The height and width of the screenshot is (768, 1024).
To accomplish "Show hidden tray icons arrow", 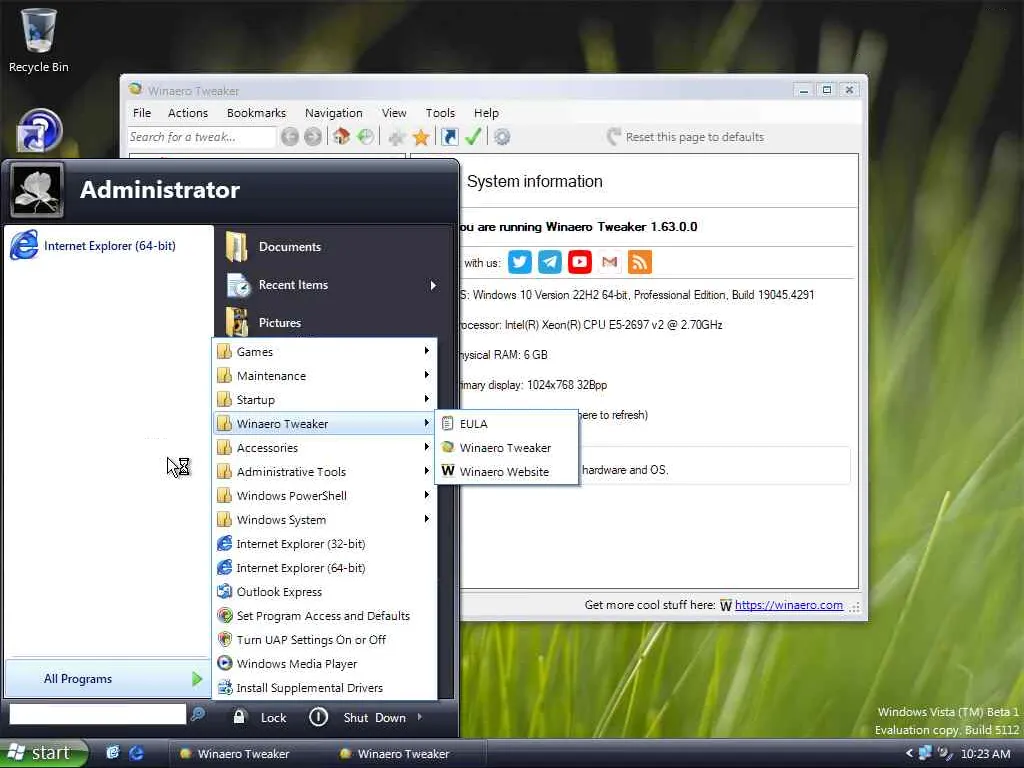I will click(x=908, y=753).
